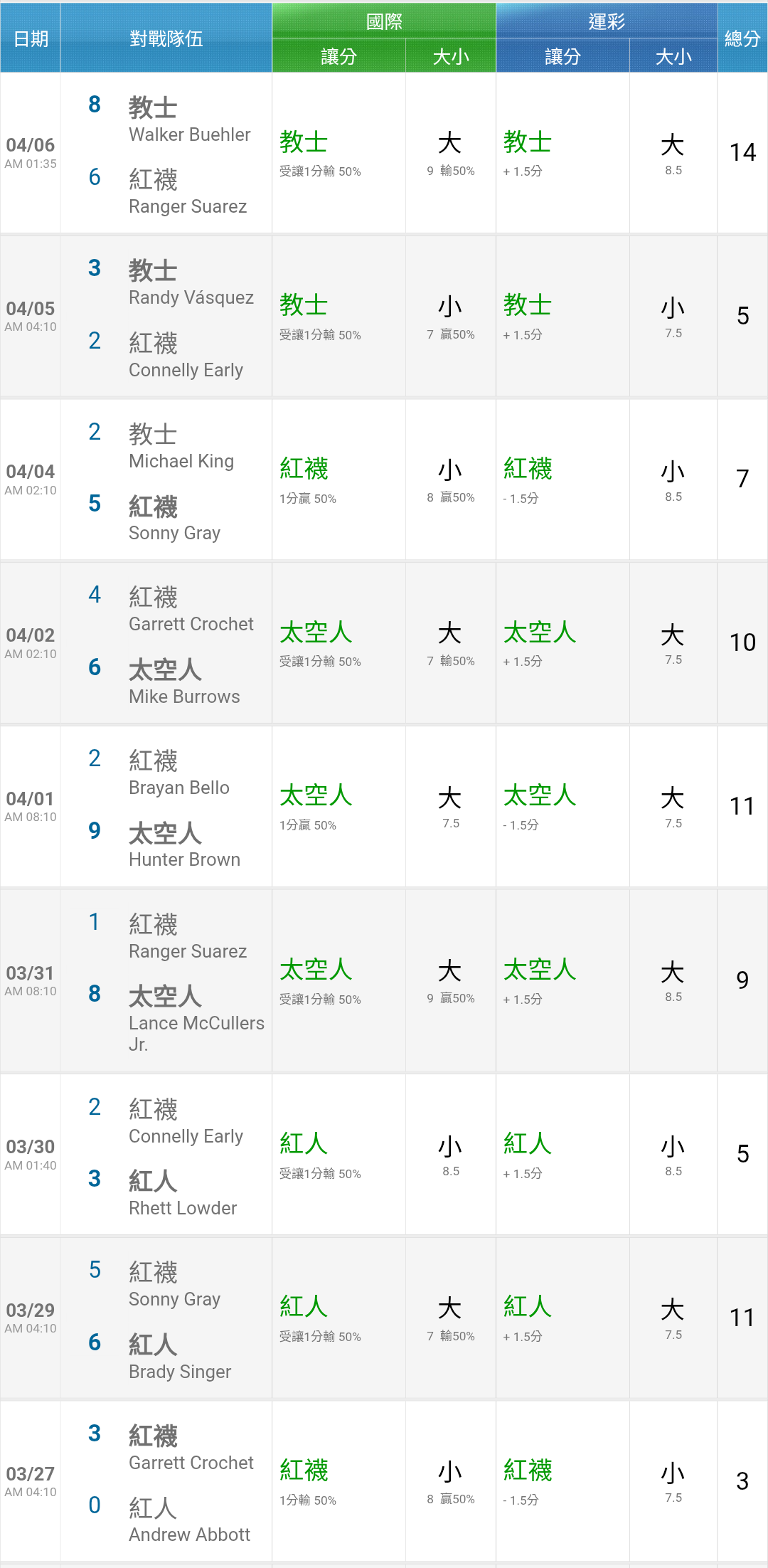The width and height of the screenshot is (768, 1568).
Task: Open pitcher Randy Vásquez's name
Action: (x=191, y=297)
